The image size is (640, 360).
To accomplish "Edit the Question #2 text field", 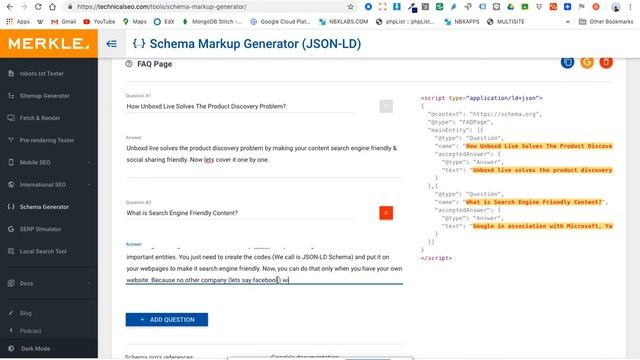I will tap(240, 213).
